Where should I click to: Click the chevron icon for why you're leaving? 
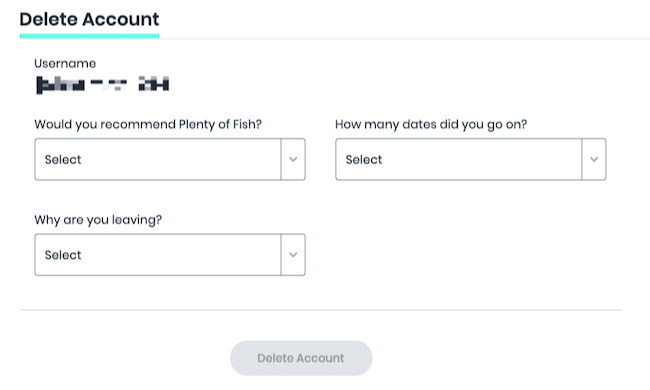(293, 255)
